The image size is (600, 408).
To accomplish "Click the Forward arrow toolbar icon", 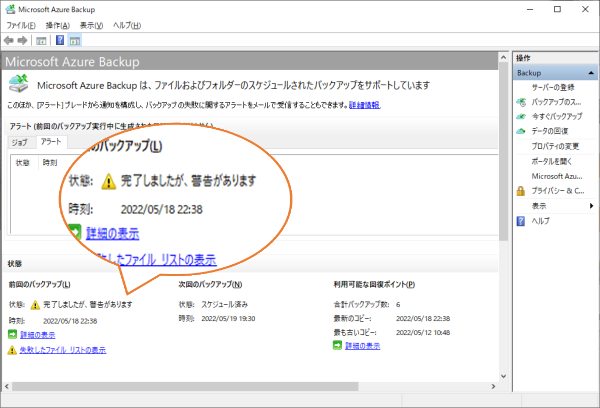I will (x=23, y=40).
